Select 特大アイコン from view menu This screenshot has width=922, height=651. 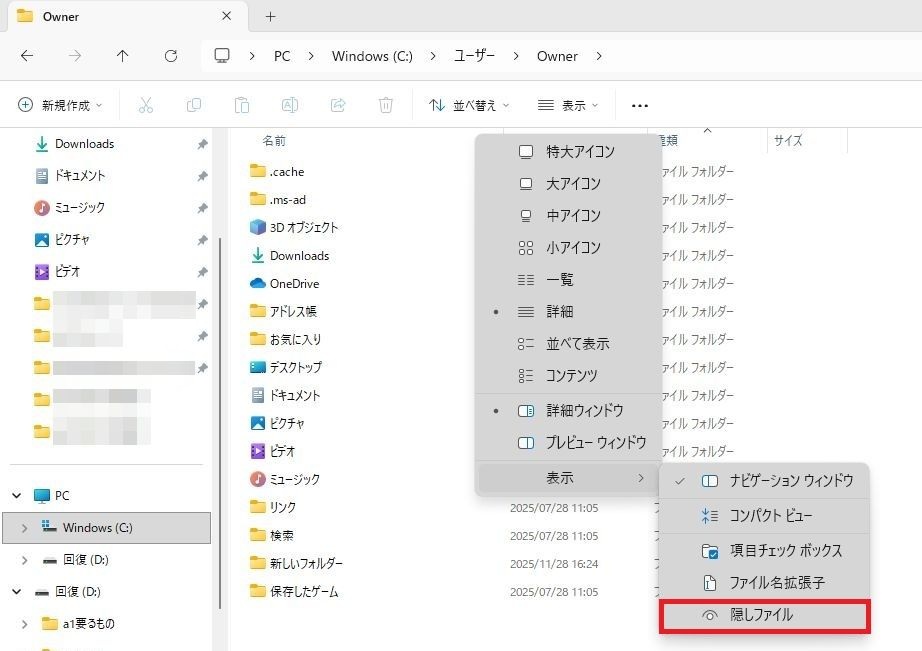[x=580, y=152]
